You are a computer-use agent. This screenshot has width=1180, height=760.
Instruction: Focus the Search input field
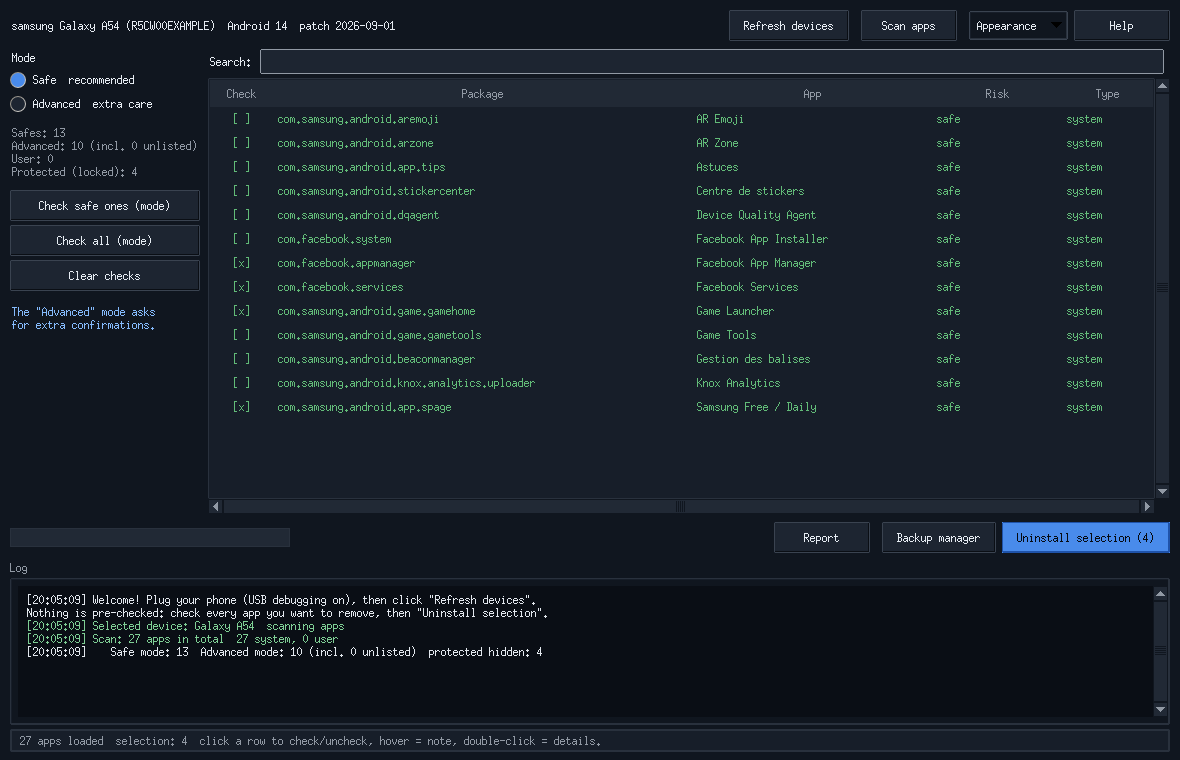pyautogui.click(x=712, y=62)
